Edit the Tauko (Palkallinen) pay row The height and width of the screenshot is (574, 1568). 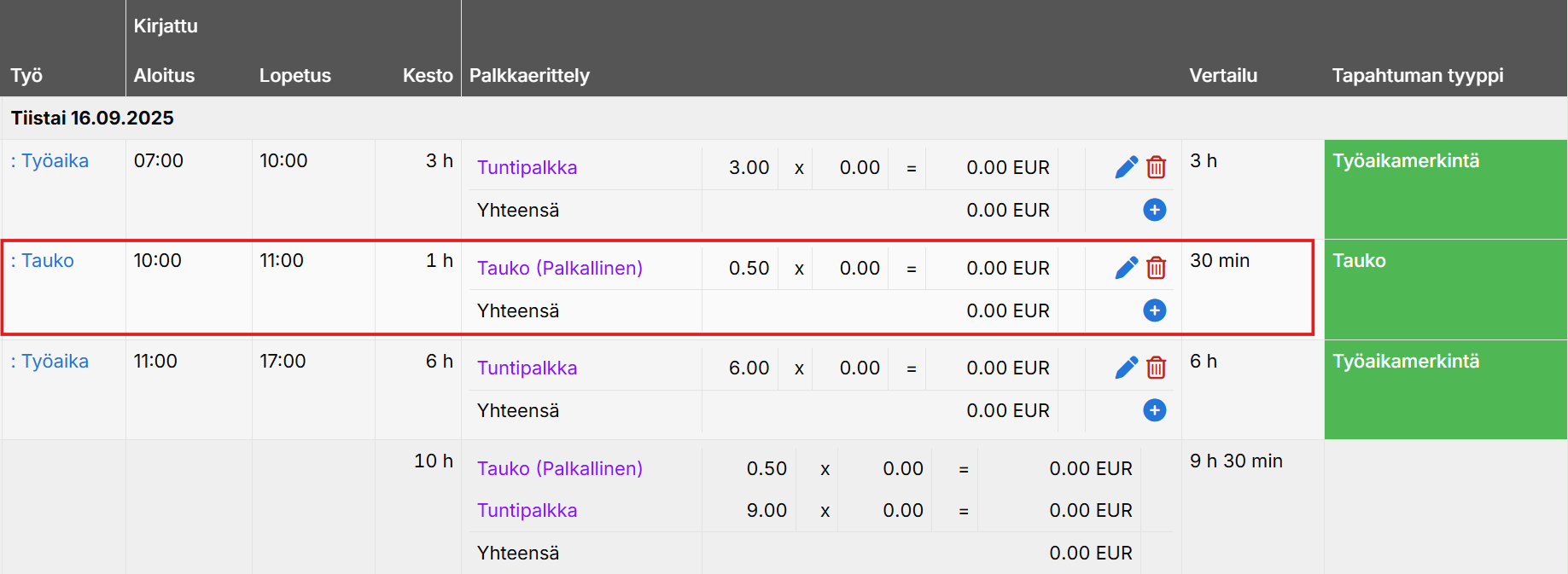pyautogui.click(x=1126, y=268)
